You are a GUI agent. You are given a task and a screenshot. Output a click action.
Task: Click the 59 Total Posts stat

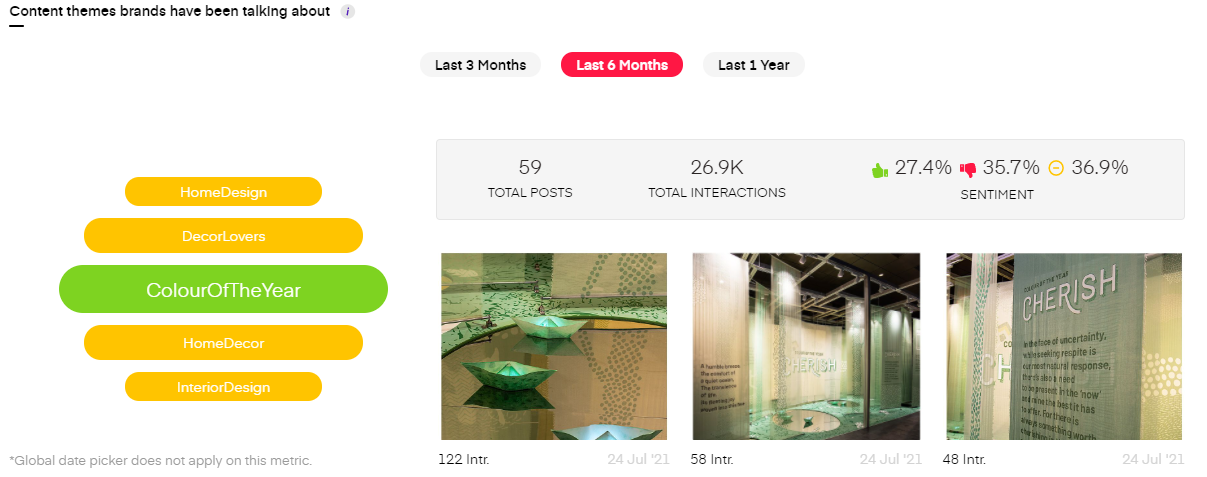(530, 178)
